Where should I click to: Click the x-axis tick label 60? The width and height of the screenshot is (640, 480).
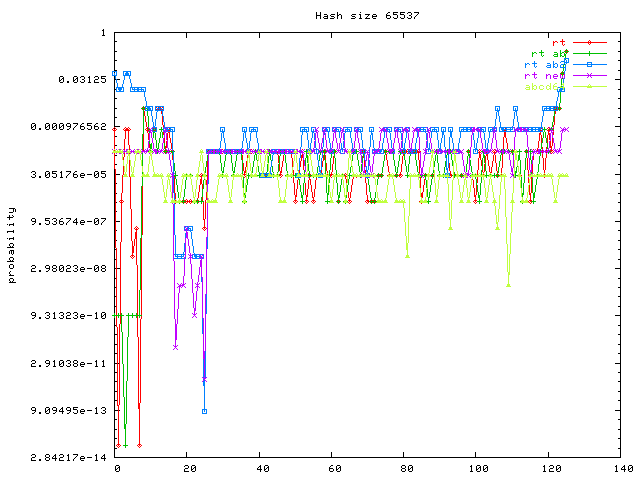point(333,469)
